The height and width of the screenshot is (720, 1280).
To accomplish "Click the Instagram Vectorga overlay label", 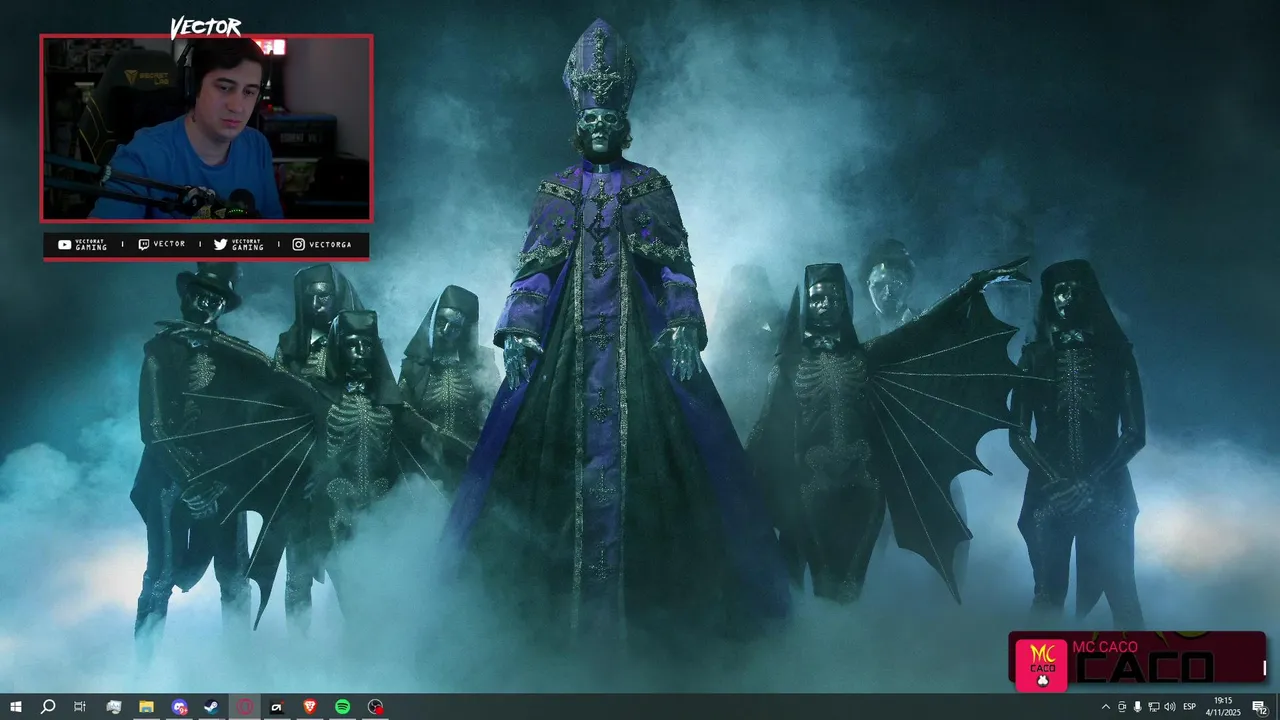I will tap(322, 244).
